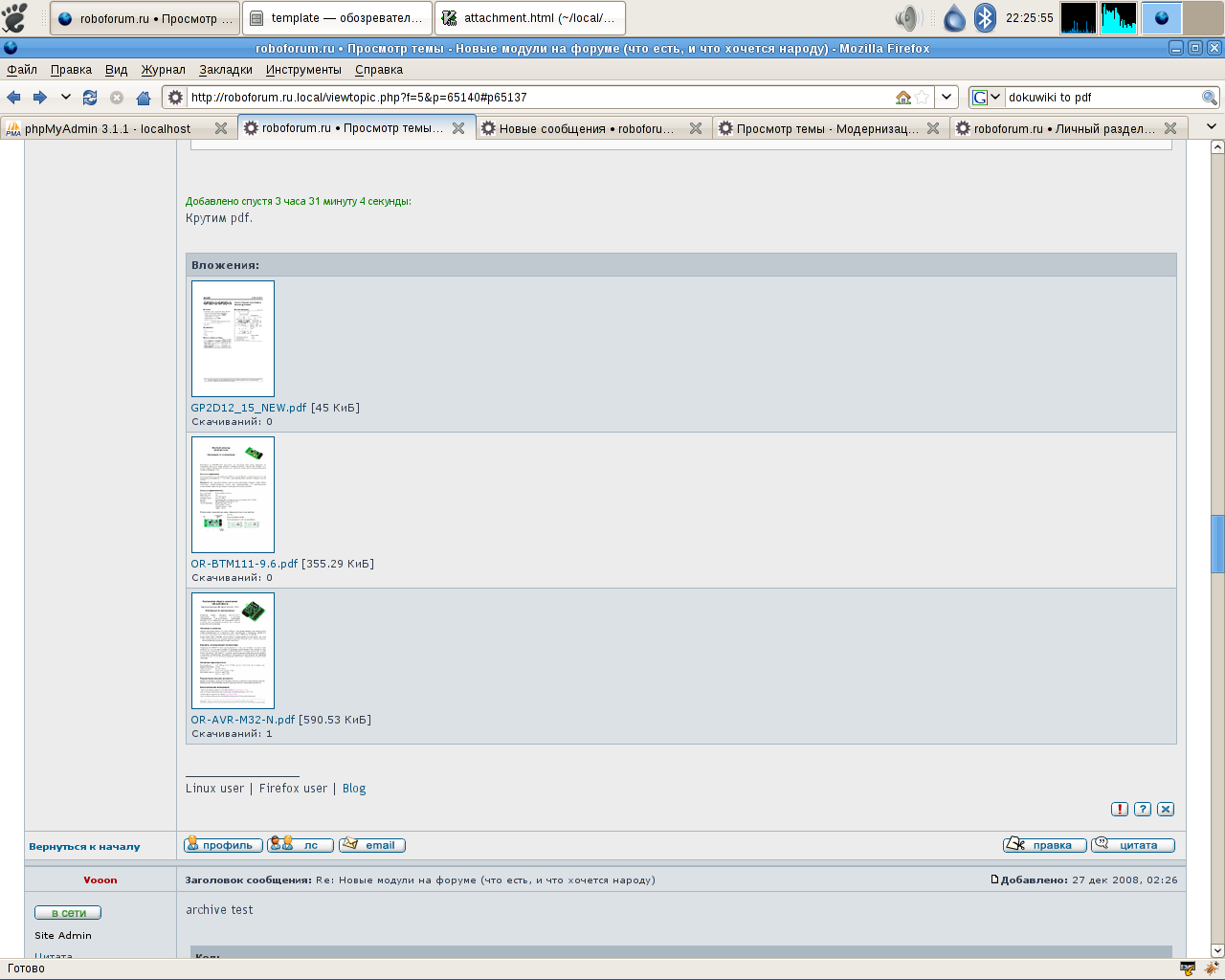Go to the Firefox Home page
The height and width of the screenshot is (980, 1225).
pyautogui.click(x=144, y=98)
